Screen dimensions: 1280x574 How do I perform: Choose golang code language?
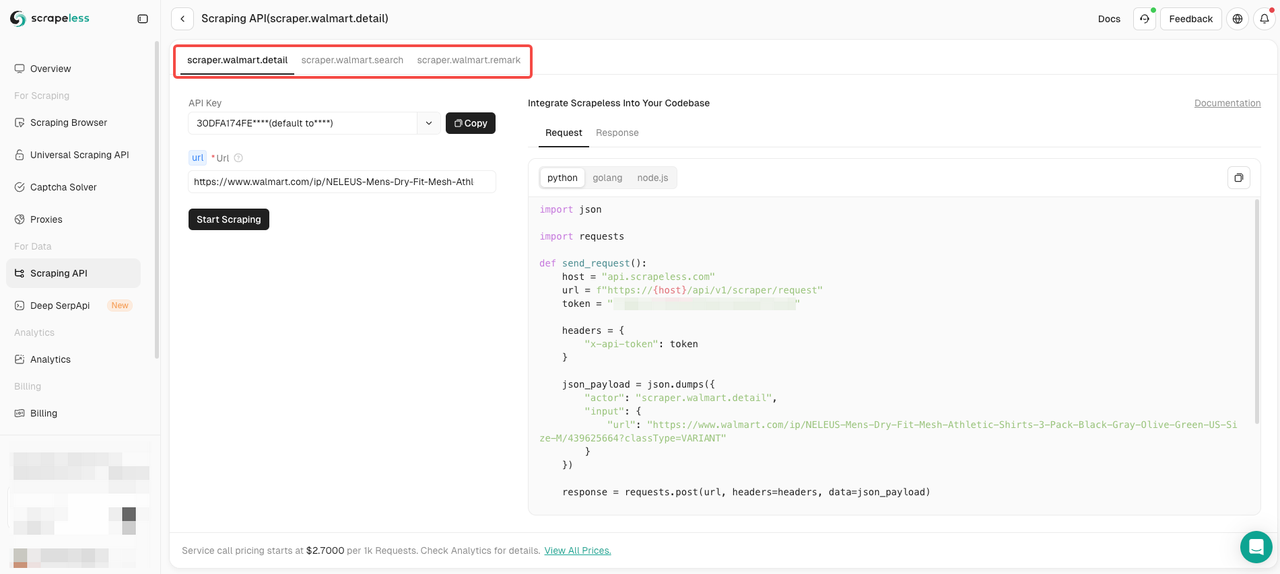[607, 178]
